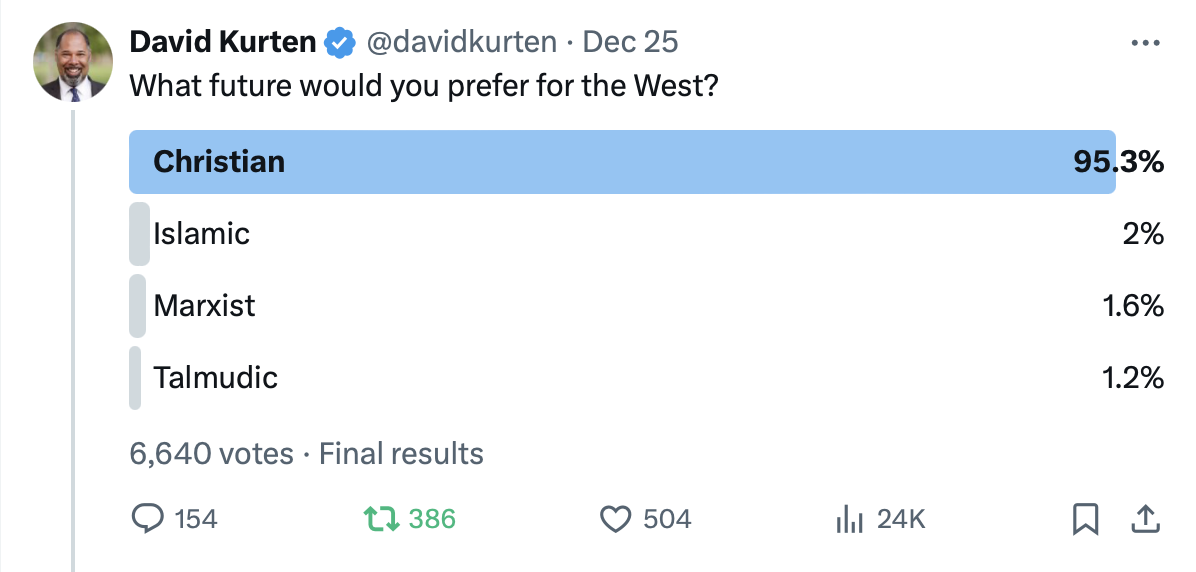Open the three-dot more options menu
Screen dimensions: 1196x572
coord(1146,43)
